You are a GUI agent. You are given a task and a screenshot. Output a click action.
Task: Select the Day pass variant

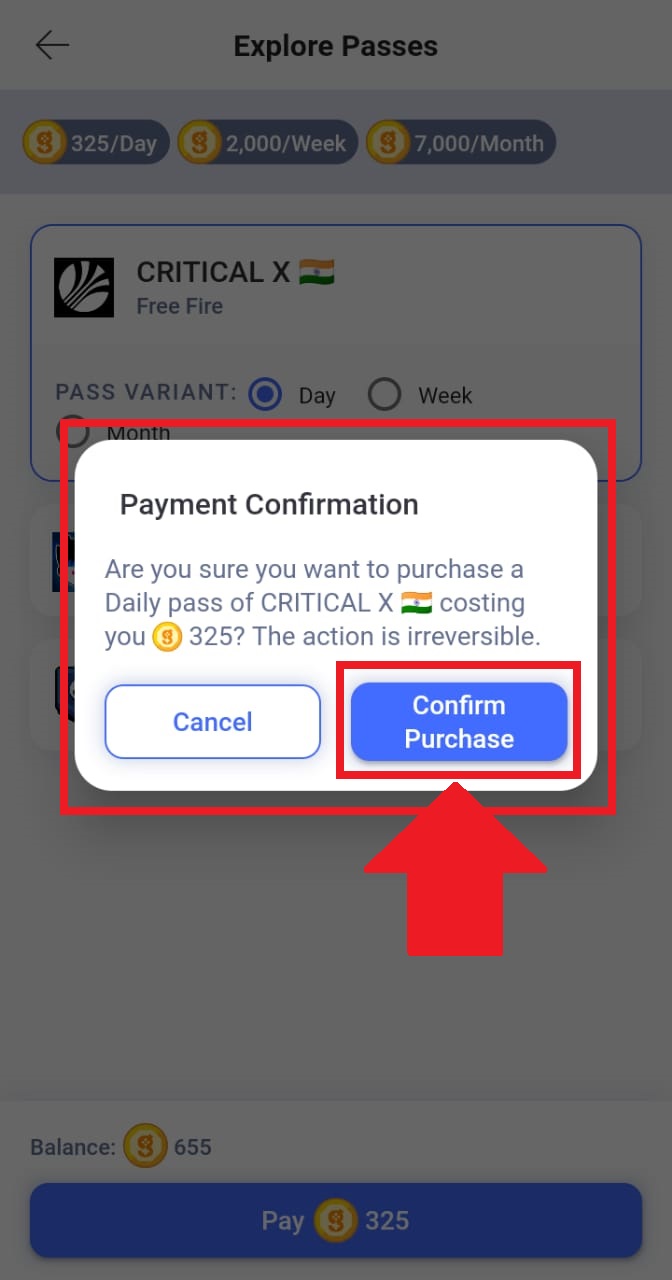coord(265,395)
